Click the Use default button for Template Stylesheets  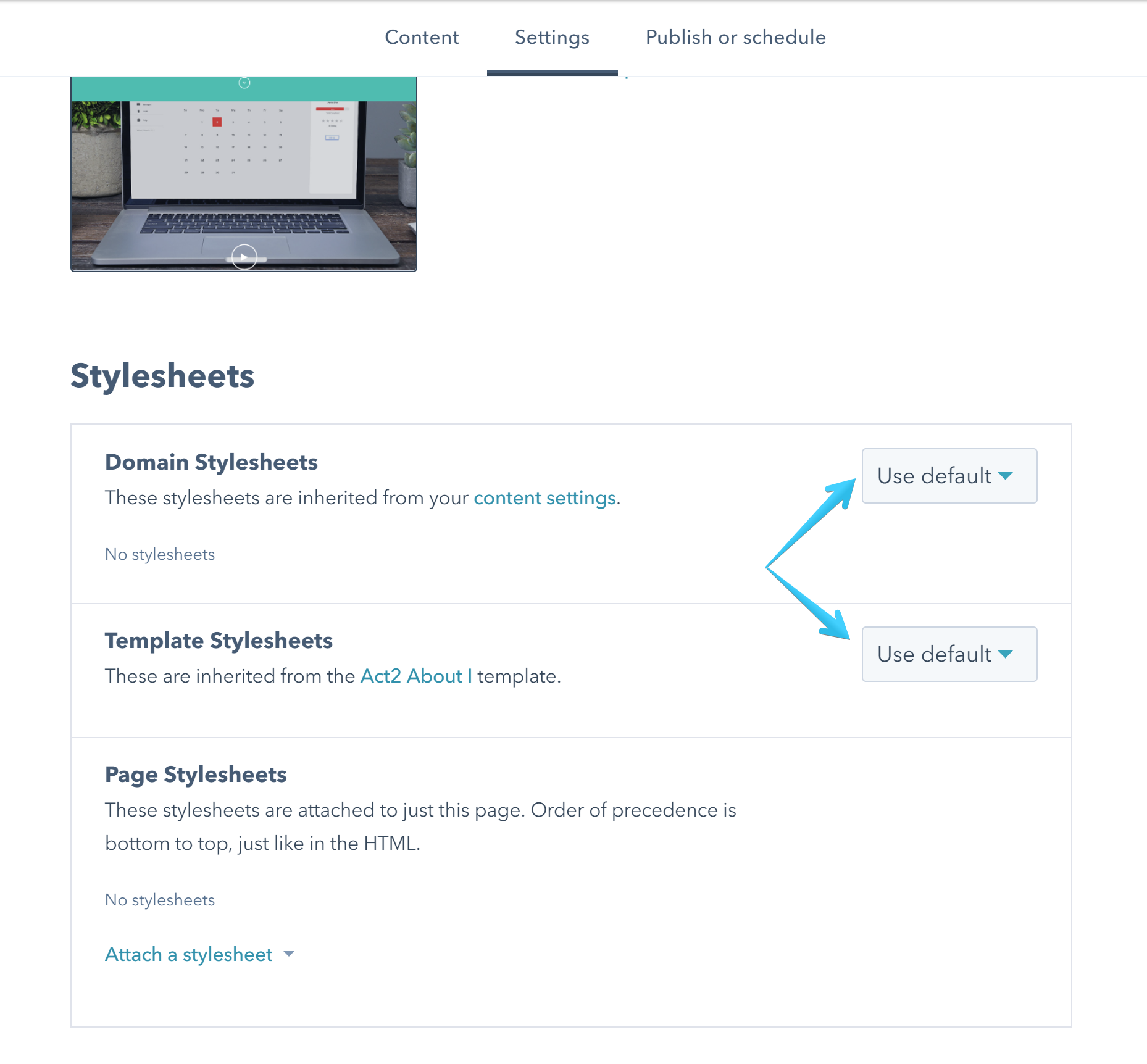tap(949, 654)
